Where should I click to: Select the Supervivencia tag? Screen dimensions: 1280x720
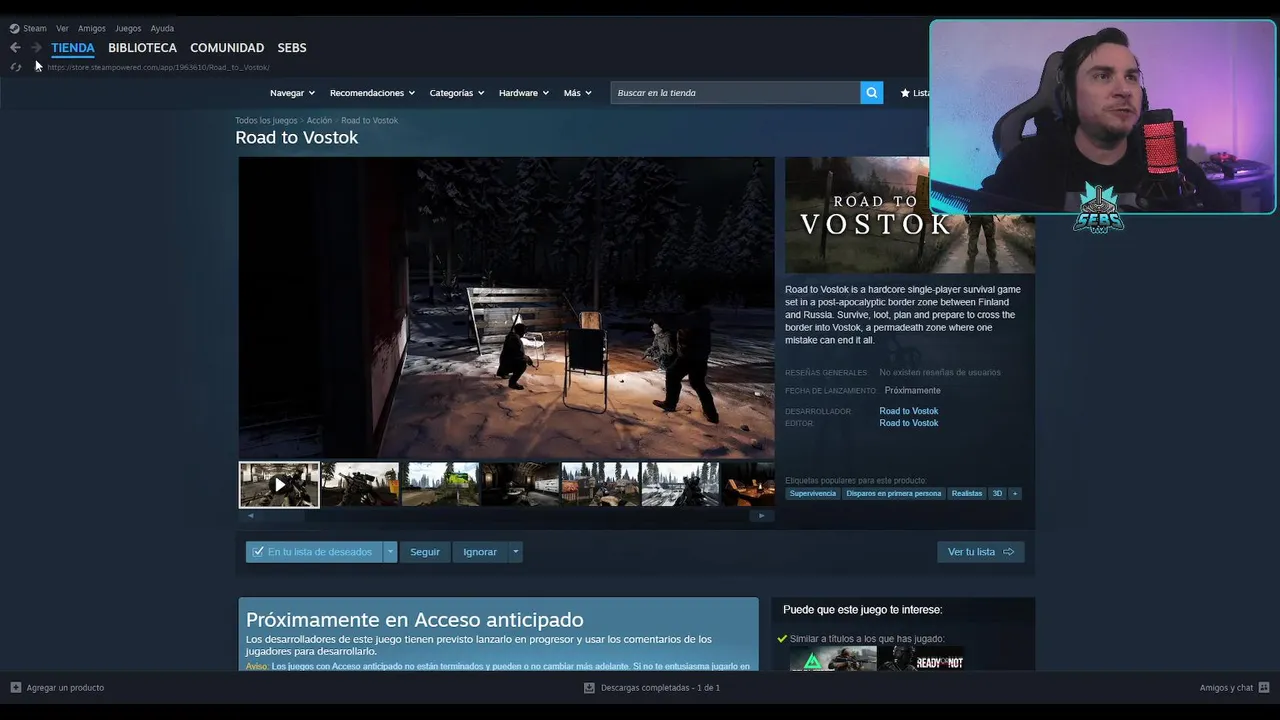pyautogui.click(x=812, y=493)
